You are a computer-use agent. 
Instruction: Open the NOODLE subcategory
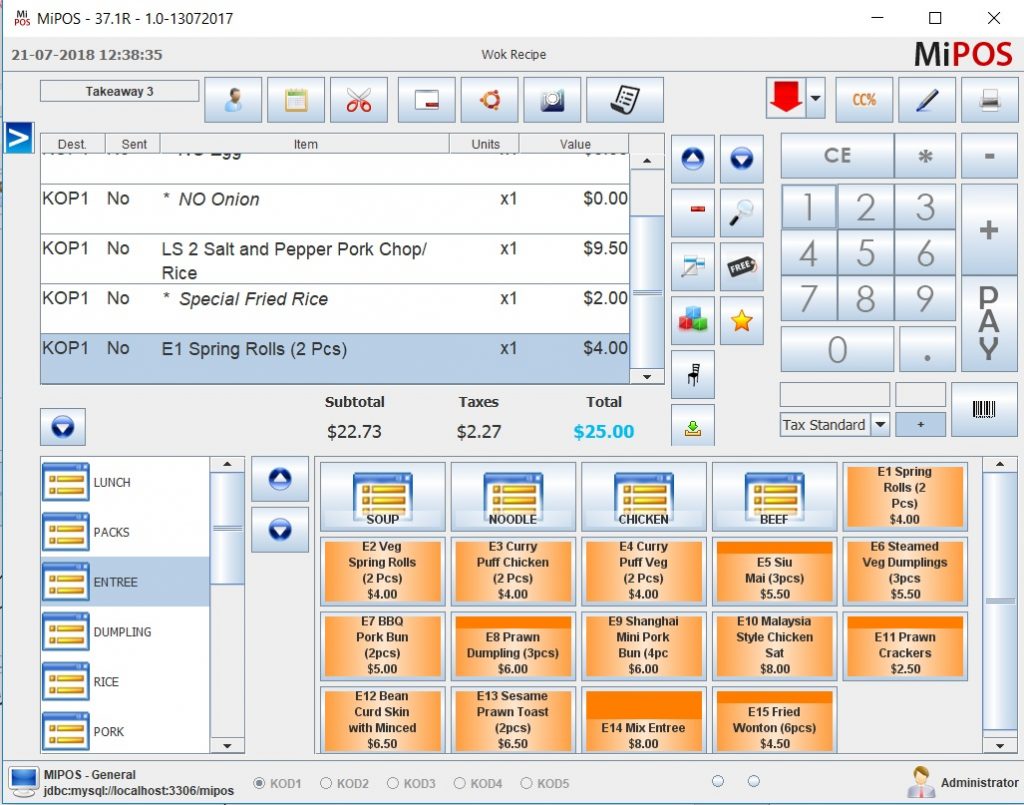coord(513,497)
